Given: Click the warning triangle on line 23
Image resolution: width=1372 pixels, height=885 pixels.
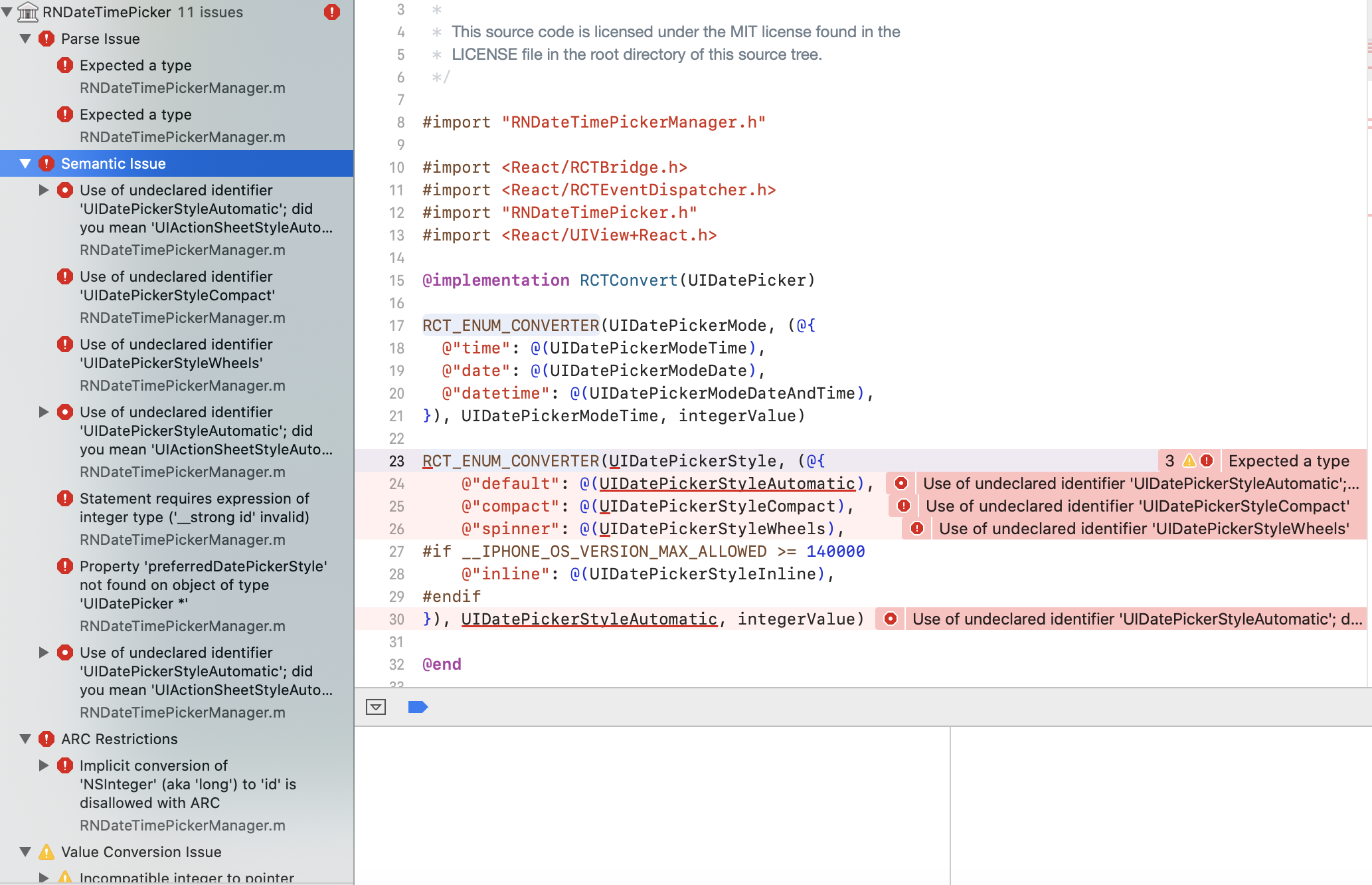Looking at the screenshot, I should (x=1189, y=460).
